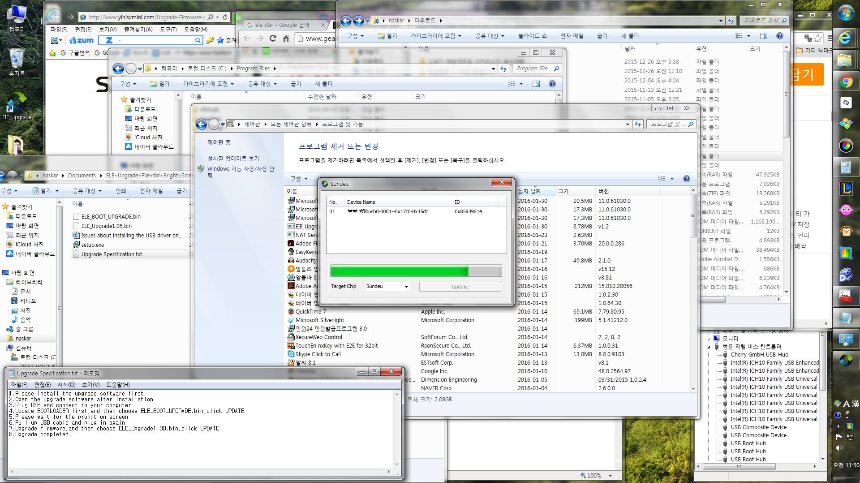Screen dimensions: 860x483
Task: Click the Windows Start orb on the taskbar
Action: [846, 13]
